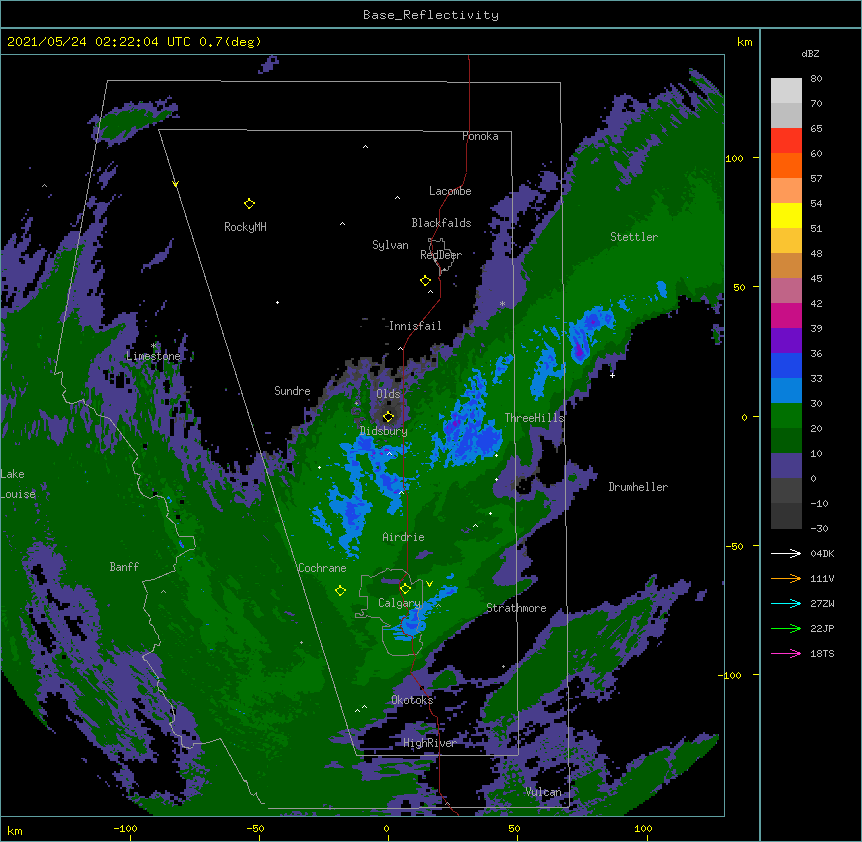Click the Blackfalds label

coord(441,223)
